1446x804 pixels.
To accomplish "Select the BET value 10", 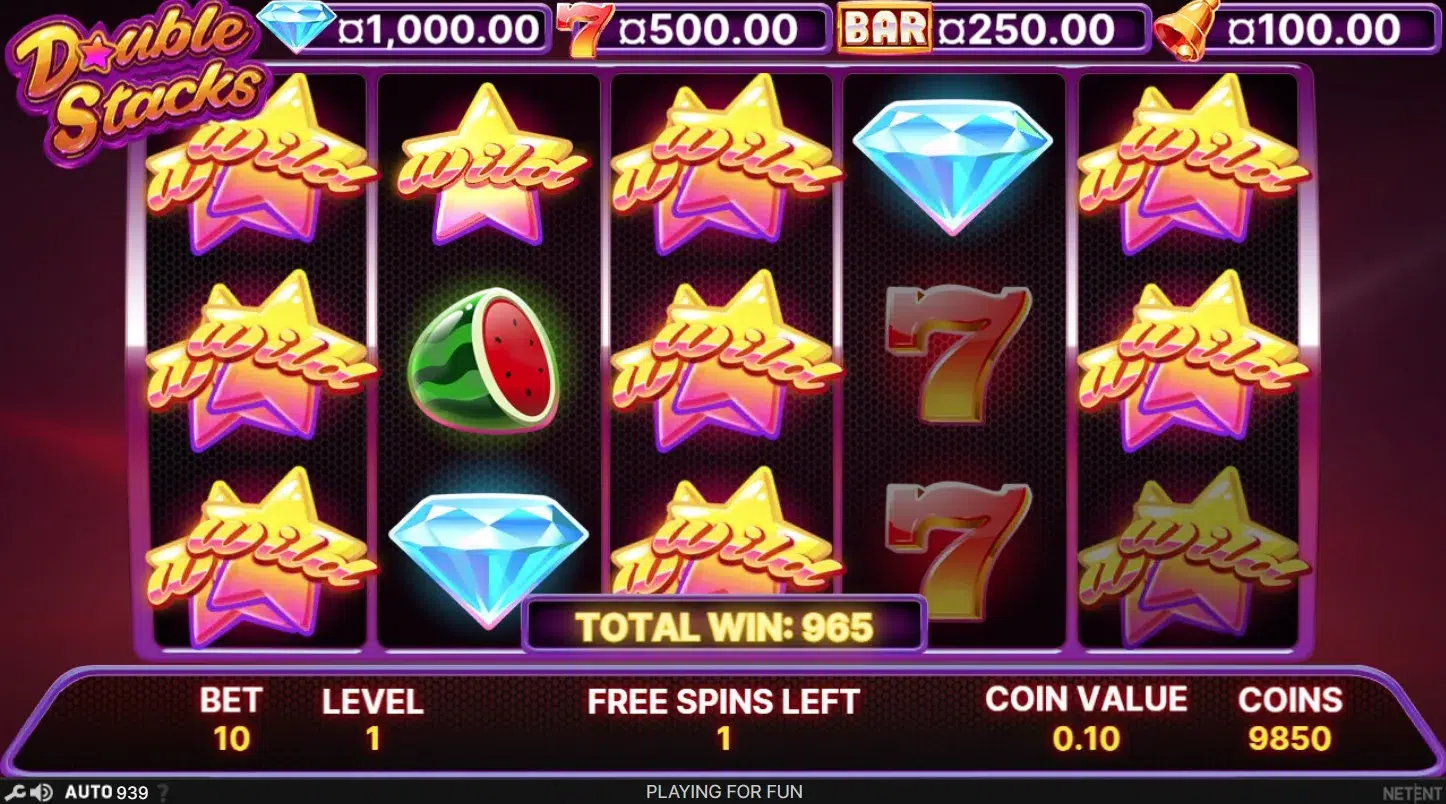I will [231, 739].
